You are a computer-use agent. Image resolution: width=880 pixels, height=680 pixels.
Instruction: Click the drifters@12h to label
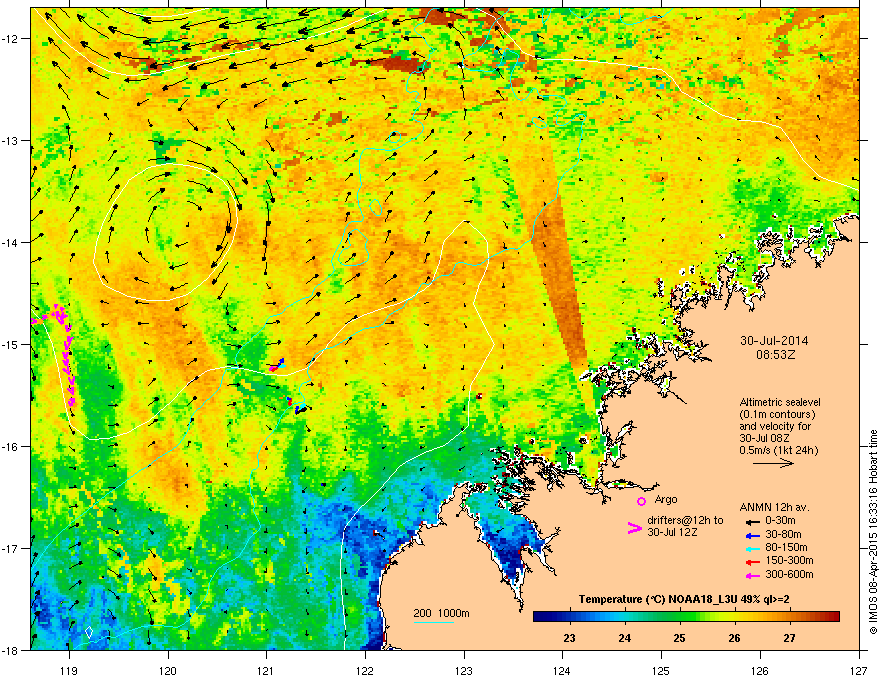[685, 521]
